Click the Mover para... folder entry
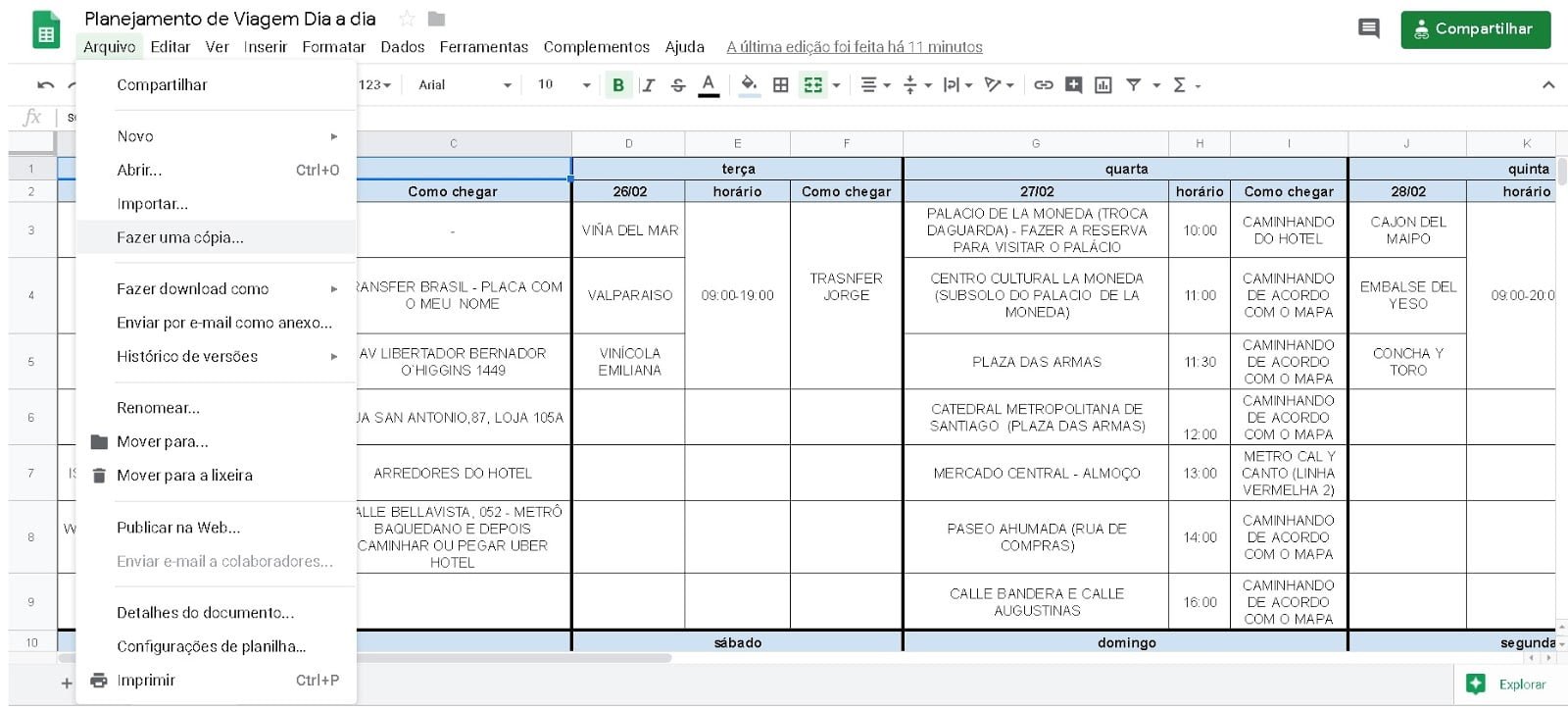The height and width of the screenshot is (710, 1568). tap(217, 442)
